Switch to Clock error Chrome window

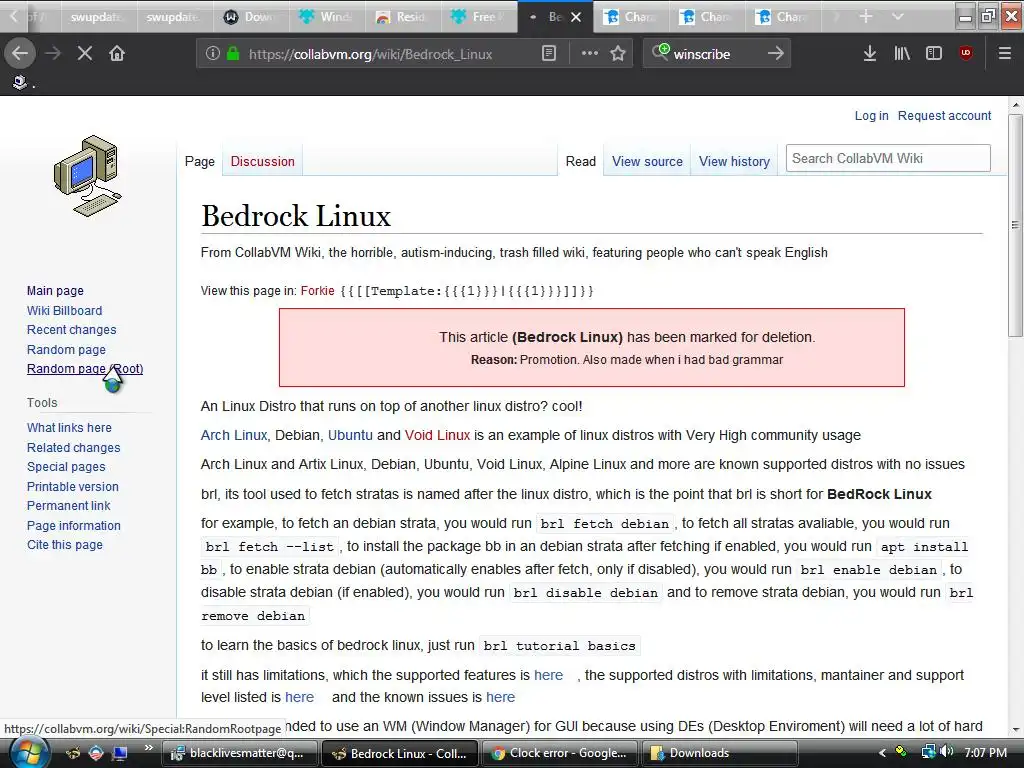pyautogui.click(x=559, y=753)
